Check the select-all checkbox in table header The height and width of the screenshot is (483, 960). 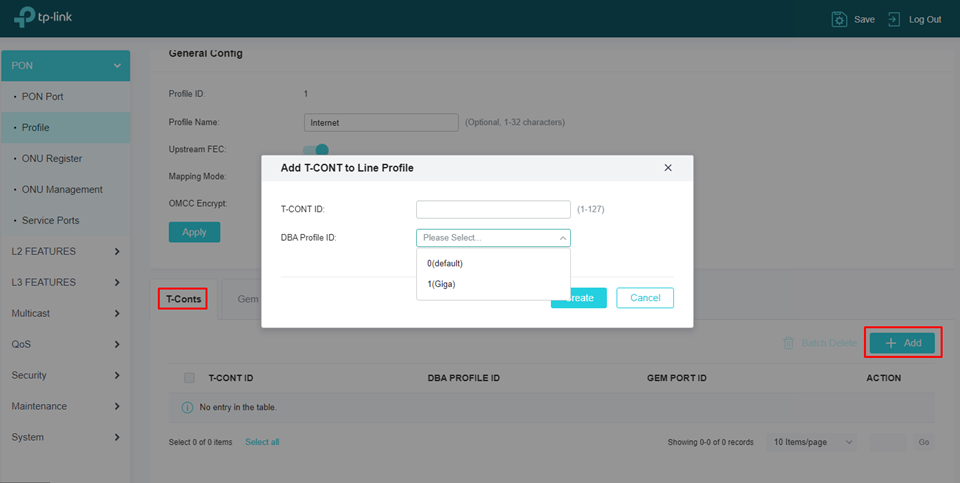click(x=189, y=378)
